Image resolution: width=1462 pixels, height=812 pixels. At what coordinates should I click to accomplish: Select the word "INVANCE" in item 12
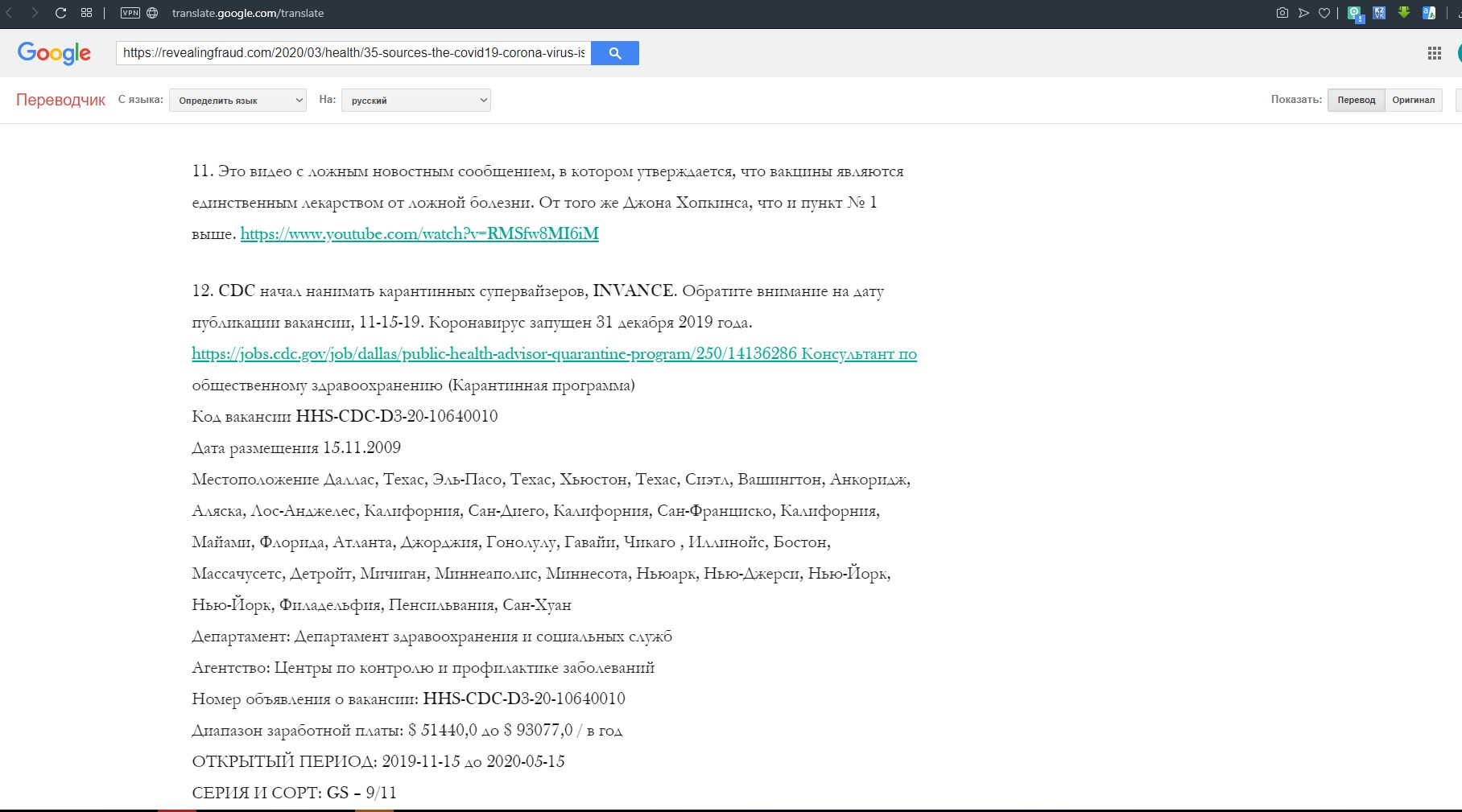tap(633, 291)
